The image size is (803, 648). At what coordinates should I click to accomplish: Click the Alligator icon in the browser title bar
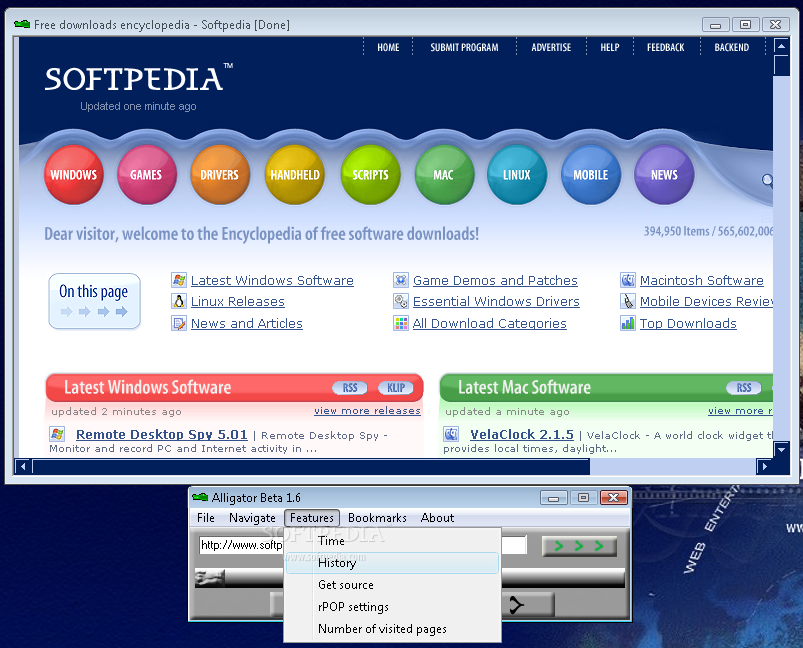point(22,24)
